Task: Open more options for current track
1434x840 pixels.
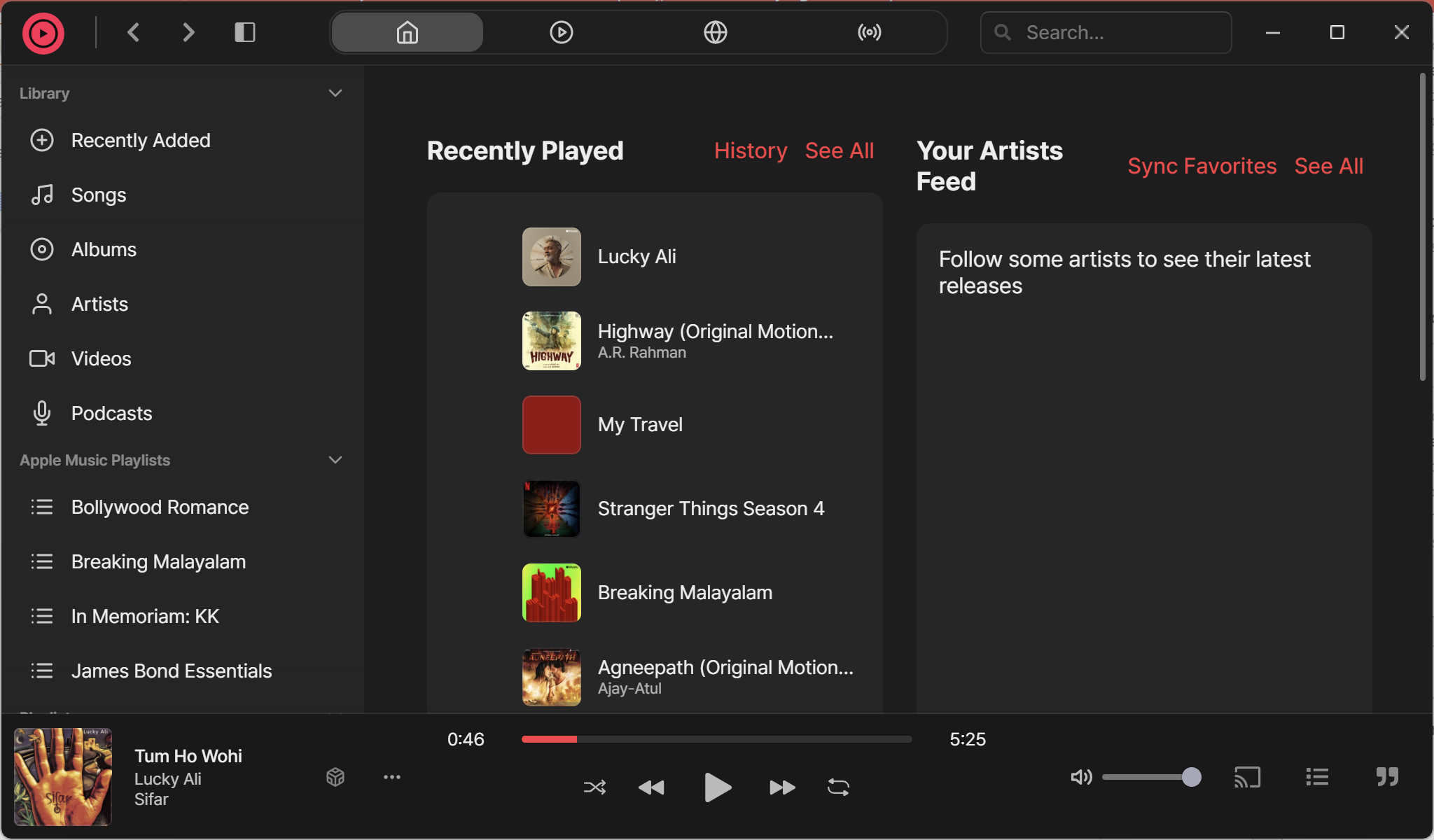Action: (391, 777)
